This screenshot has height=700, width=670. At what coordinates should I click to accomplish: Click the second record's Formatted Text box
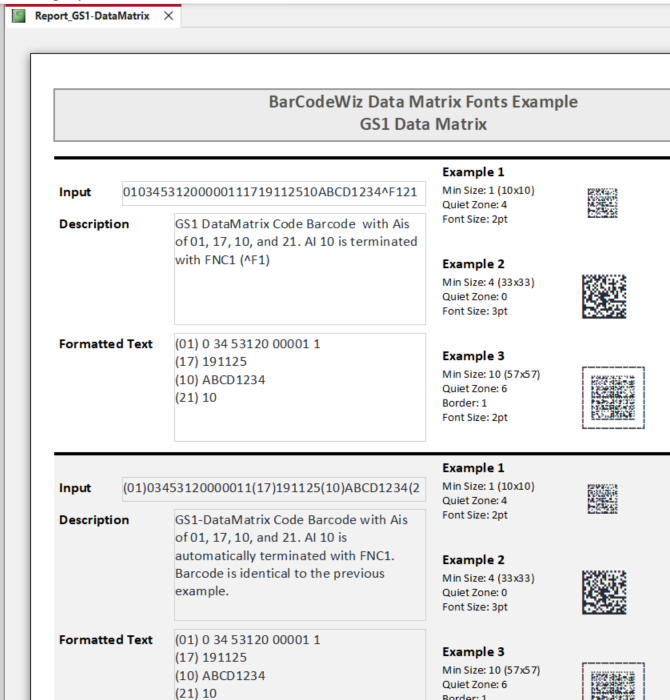click(300, 665)
